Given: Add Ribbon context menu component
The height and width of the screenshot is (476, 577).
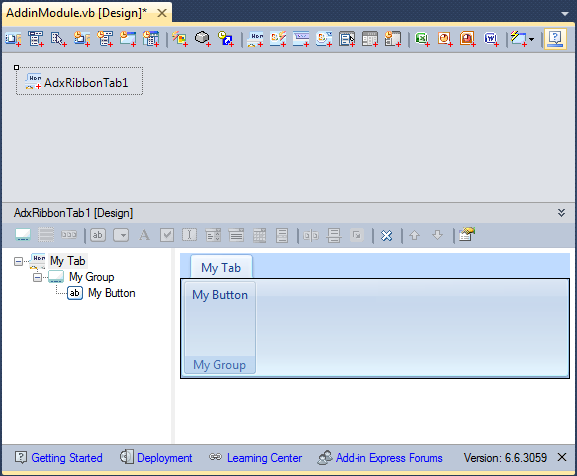Looking at the screenshot, I should (347, 39).
